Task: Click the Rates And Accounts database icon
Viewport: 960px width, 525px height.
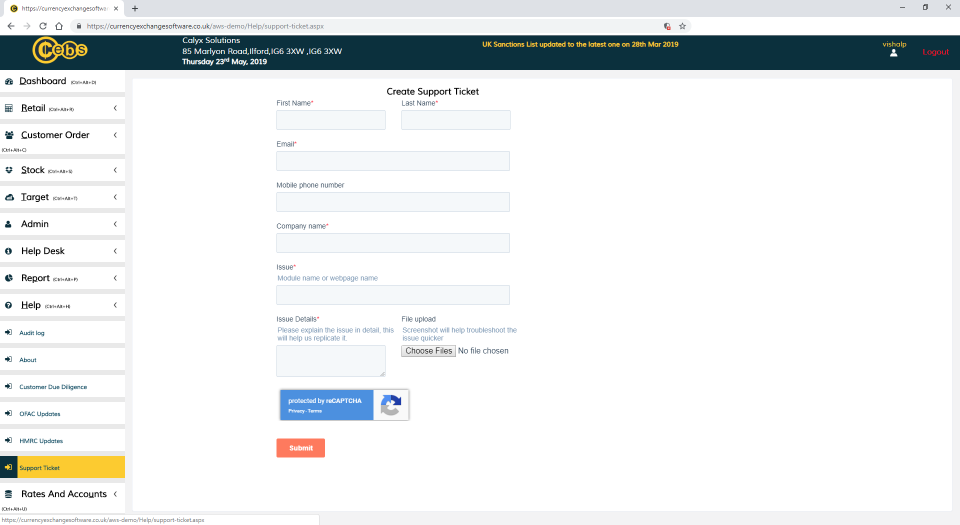Action: coord(9,494)
